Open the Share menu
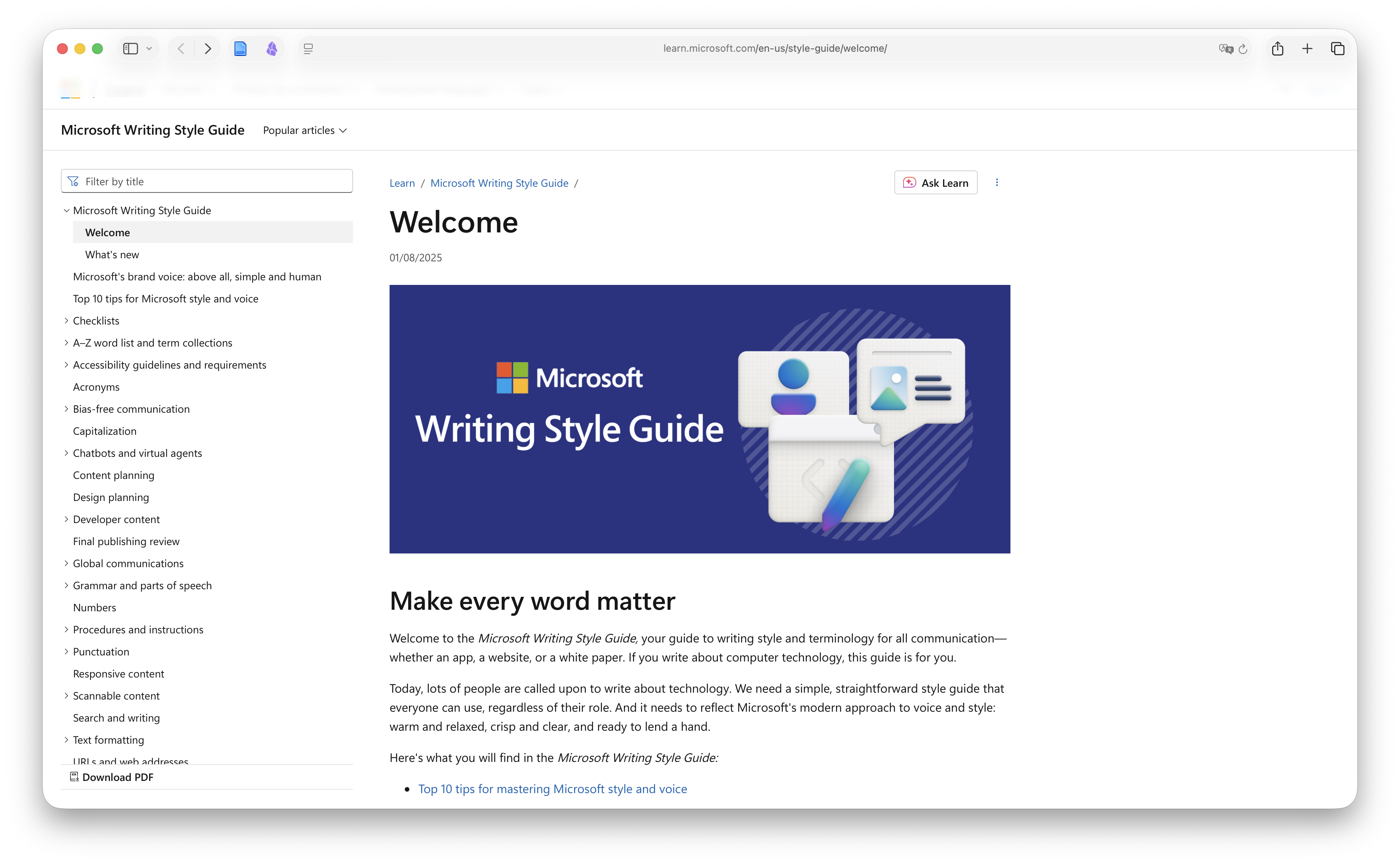 (x=1277, y=49)
